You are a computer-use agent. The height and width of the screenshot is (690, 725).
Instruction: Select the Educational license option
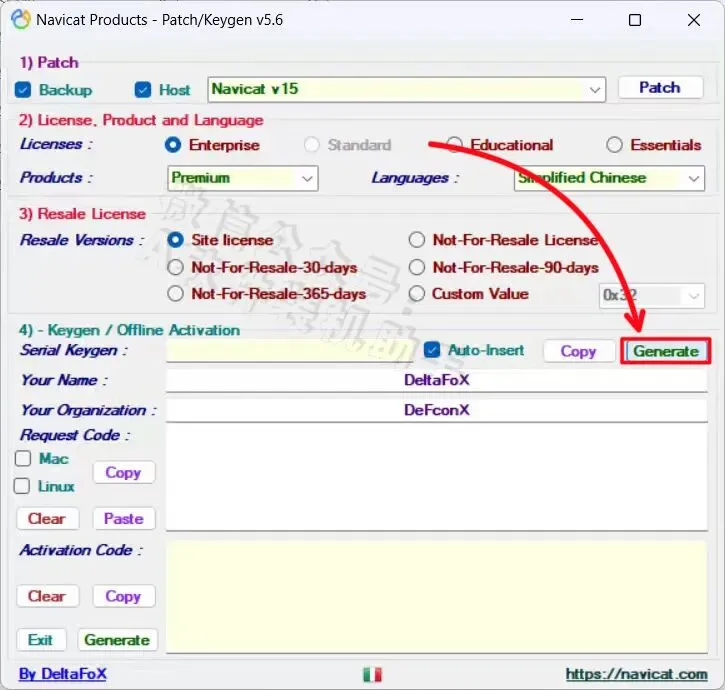454,145
